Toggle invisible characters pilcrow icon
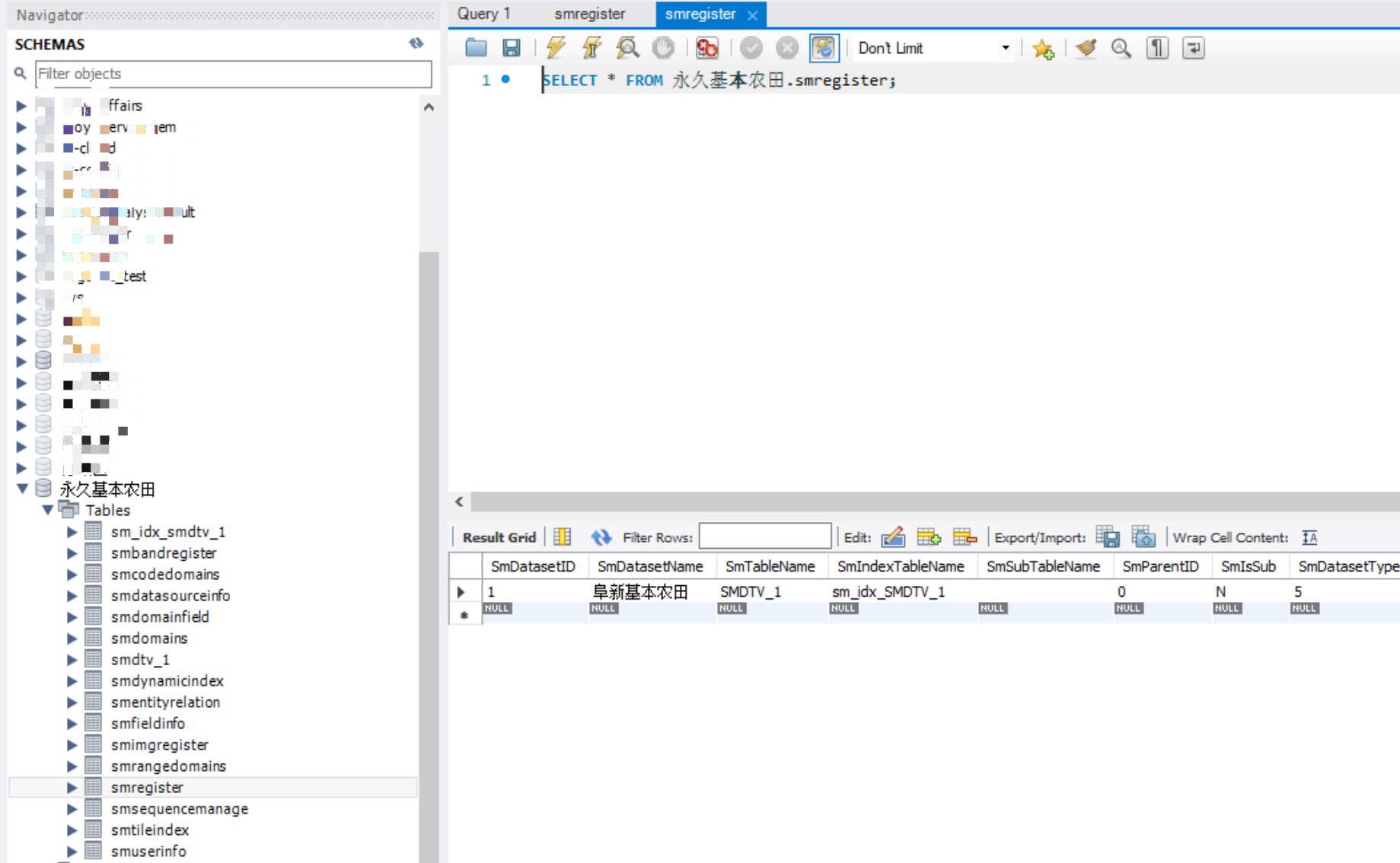The image size is (1400, 863). point(1157,48)
